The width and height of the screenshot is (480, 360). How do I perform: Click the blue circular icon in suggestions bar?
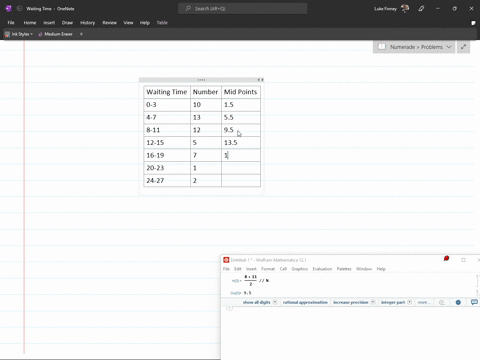(x=458, y=302)
